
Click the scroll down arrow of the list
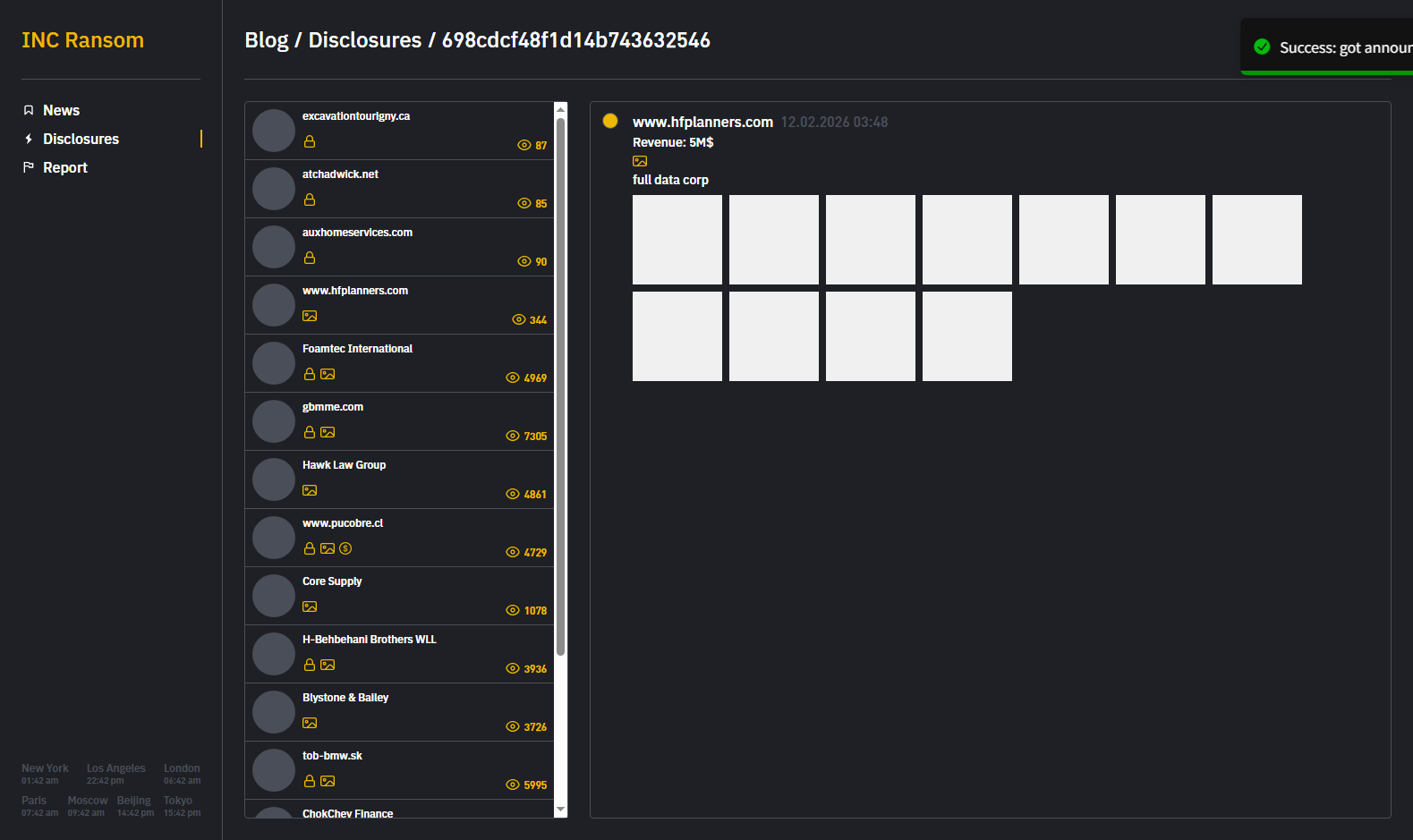[x=561, y=810]
